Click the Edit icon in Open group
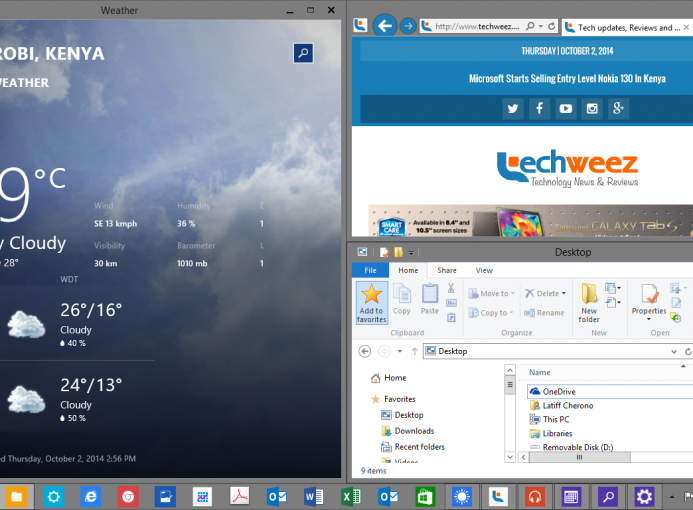Screen dimensions: 693x510 click(x=676, y=303)
